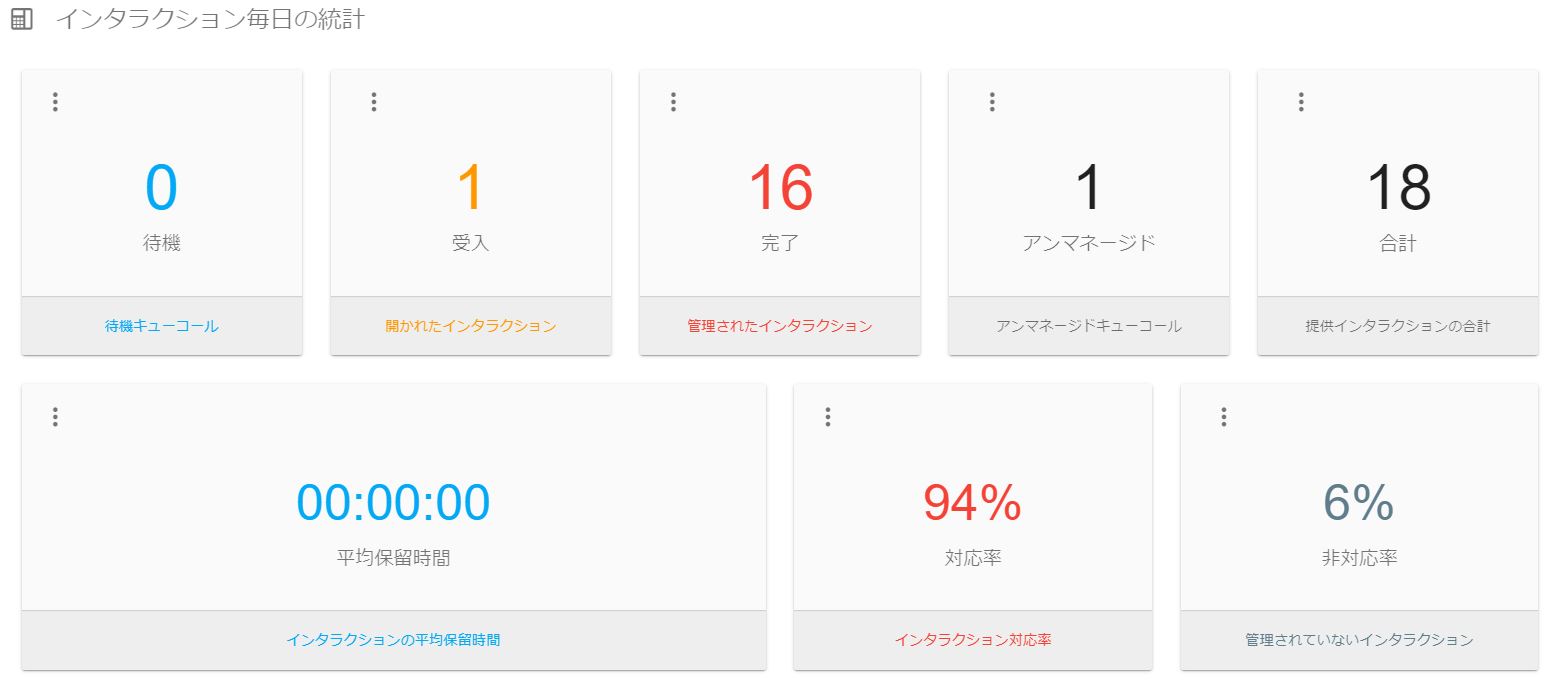This screenshot has height=680, width=1557.
Task: Click the 管理されたインタラクション footer link
Action: (780, 326)
